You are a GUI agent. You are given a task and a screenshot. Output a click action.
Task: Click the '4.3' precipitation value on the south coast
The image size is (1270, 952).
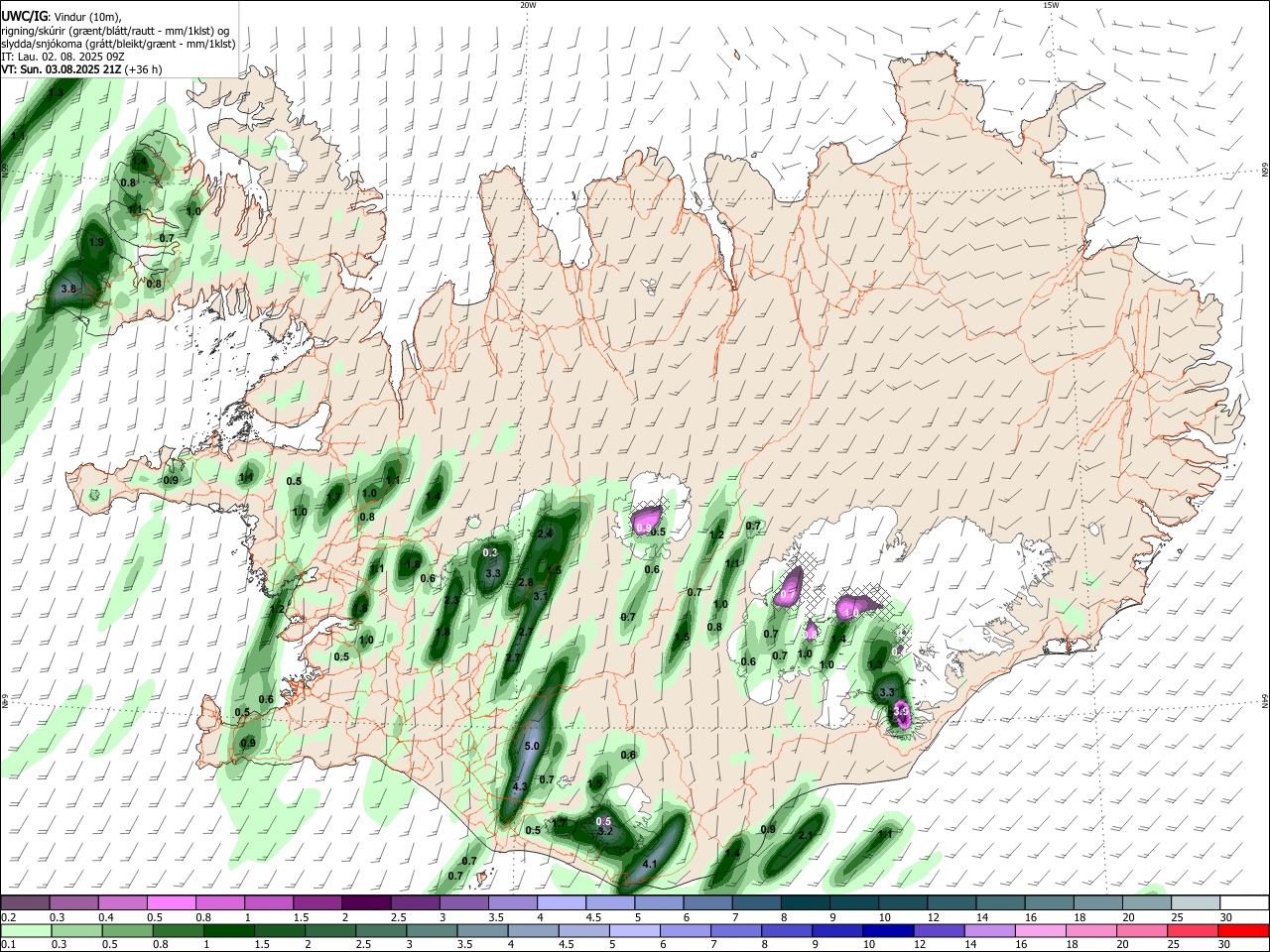(519, 786)
